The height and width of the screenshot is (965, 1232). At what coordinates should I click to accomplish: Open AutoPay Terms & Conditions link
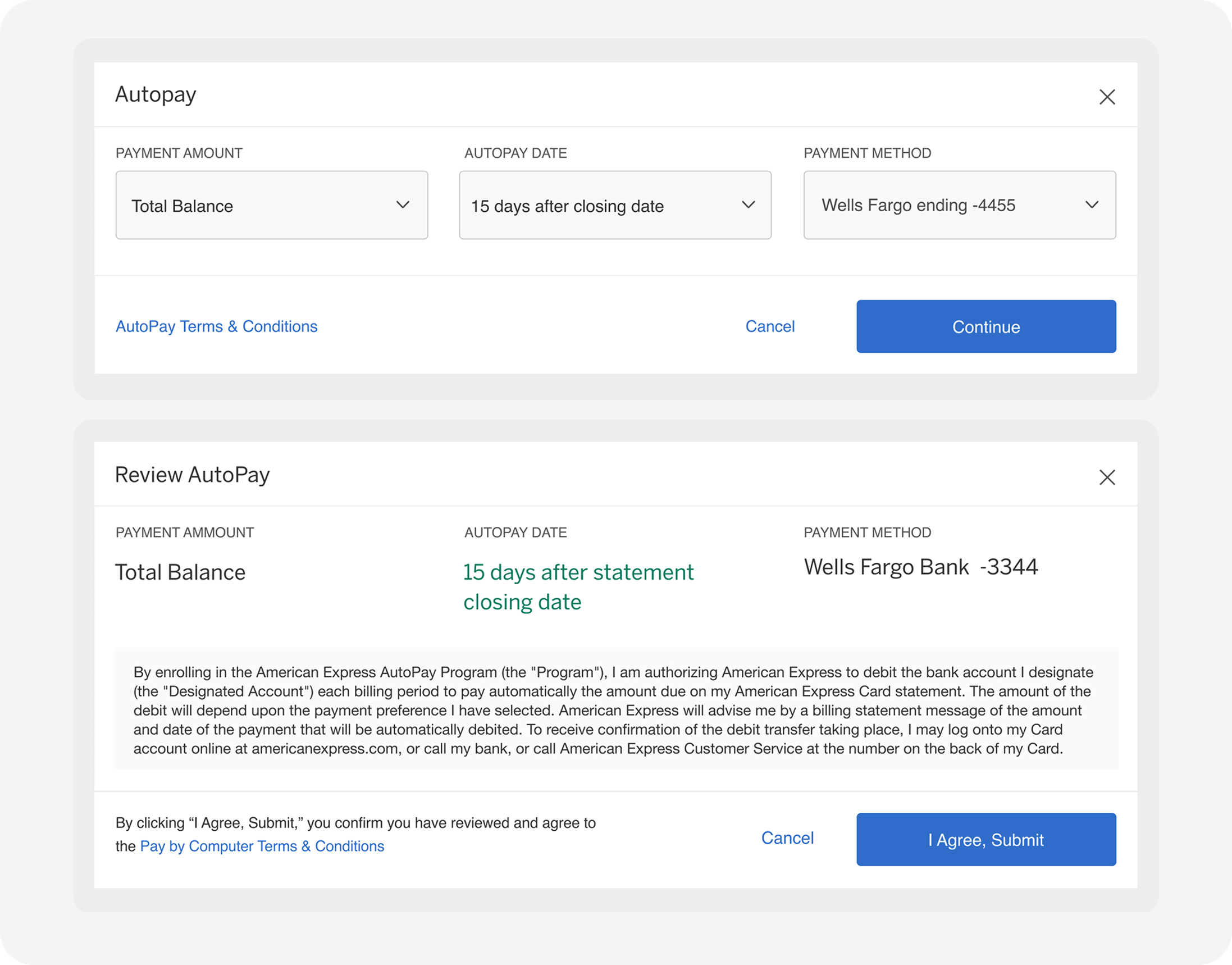click(x=216, y=326)
